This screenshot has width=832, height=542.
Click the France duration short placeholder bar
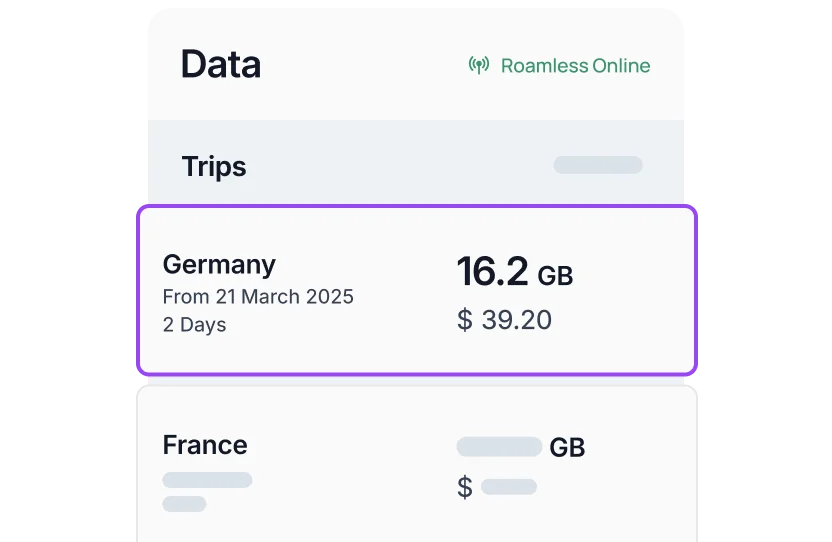pos(184,504)
